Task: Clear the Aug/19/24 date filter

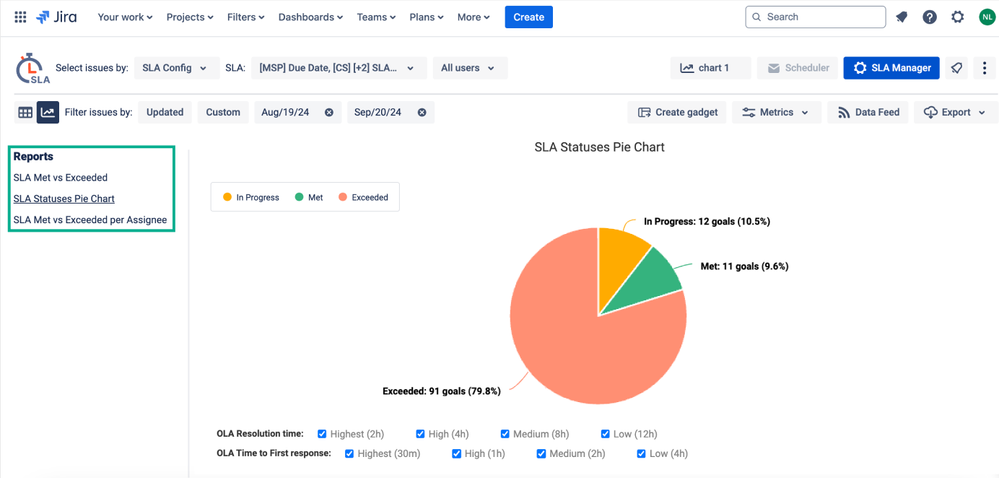Action: click(329, 112)
